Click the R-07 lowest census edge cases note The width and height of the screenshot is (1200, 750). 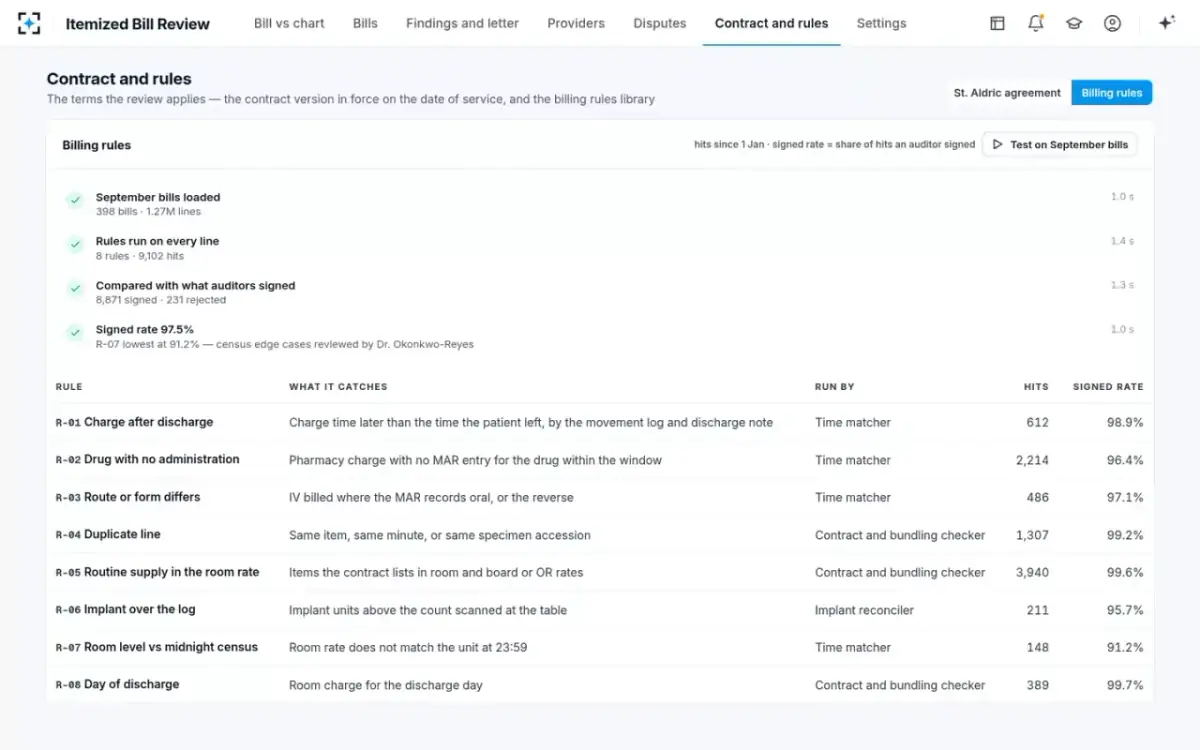click(x=285, y=344)
